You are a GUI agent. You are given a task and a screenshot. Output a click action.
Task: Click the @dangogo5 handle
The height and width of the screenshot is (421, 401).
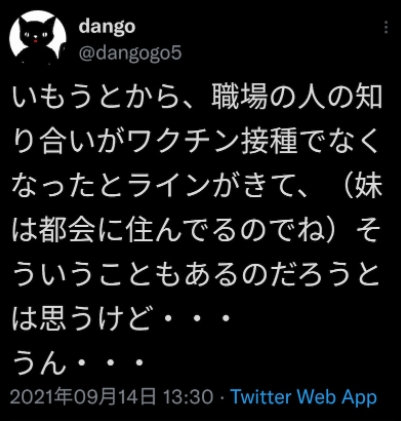coord(130,53)
